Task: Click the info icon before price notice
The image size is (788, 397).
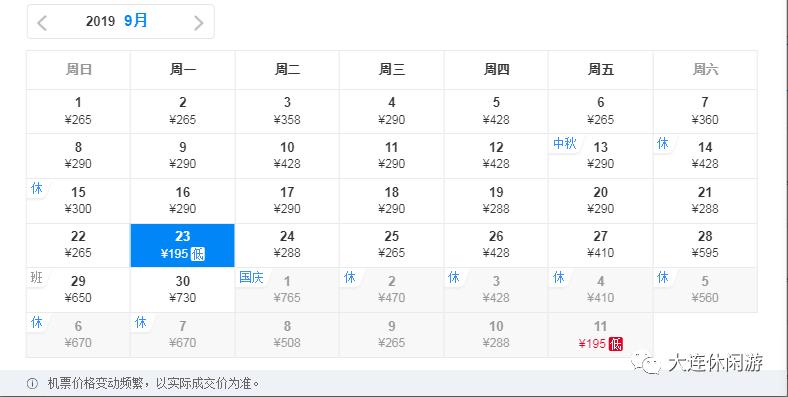Action: 32,384
